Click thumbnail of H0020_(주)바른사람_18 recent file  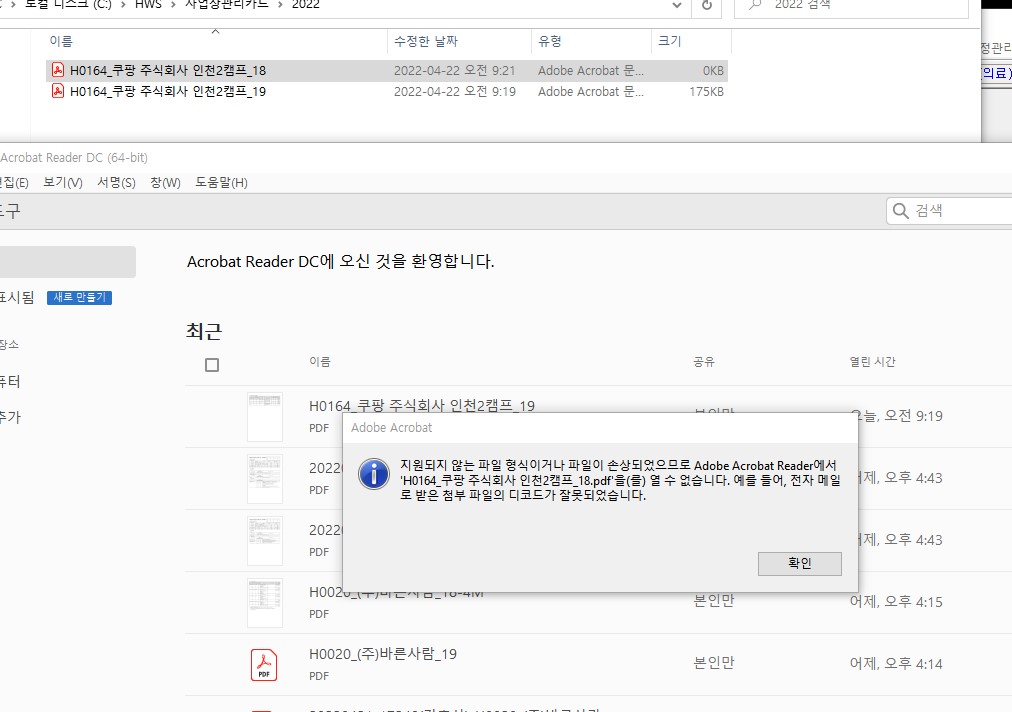tap(265, 602)
